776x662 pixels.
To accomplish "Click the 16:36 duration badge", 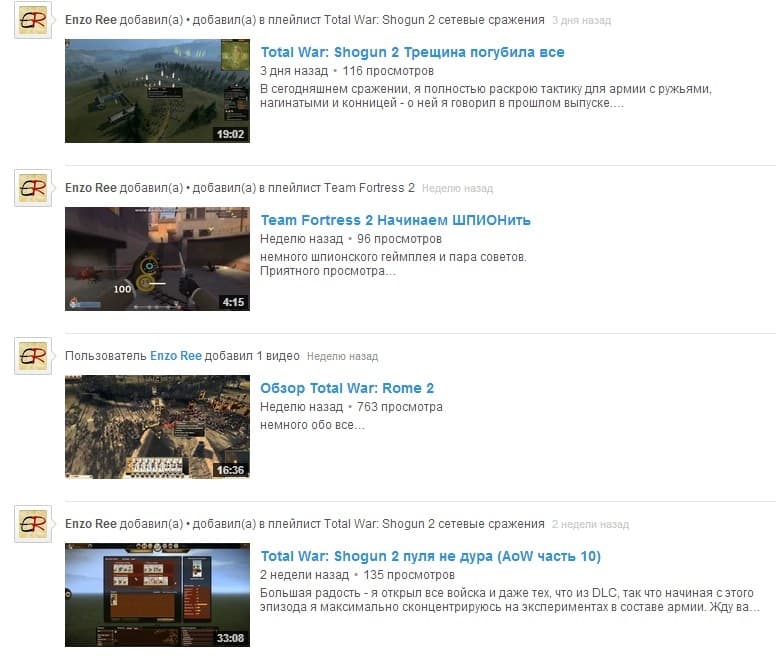I will click(230, 470).
